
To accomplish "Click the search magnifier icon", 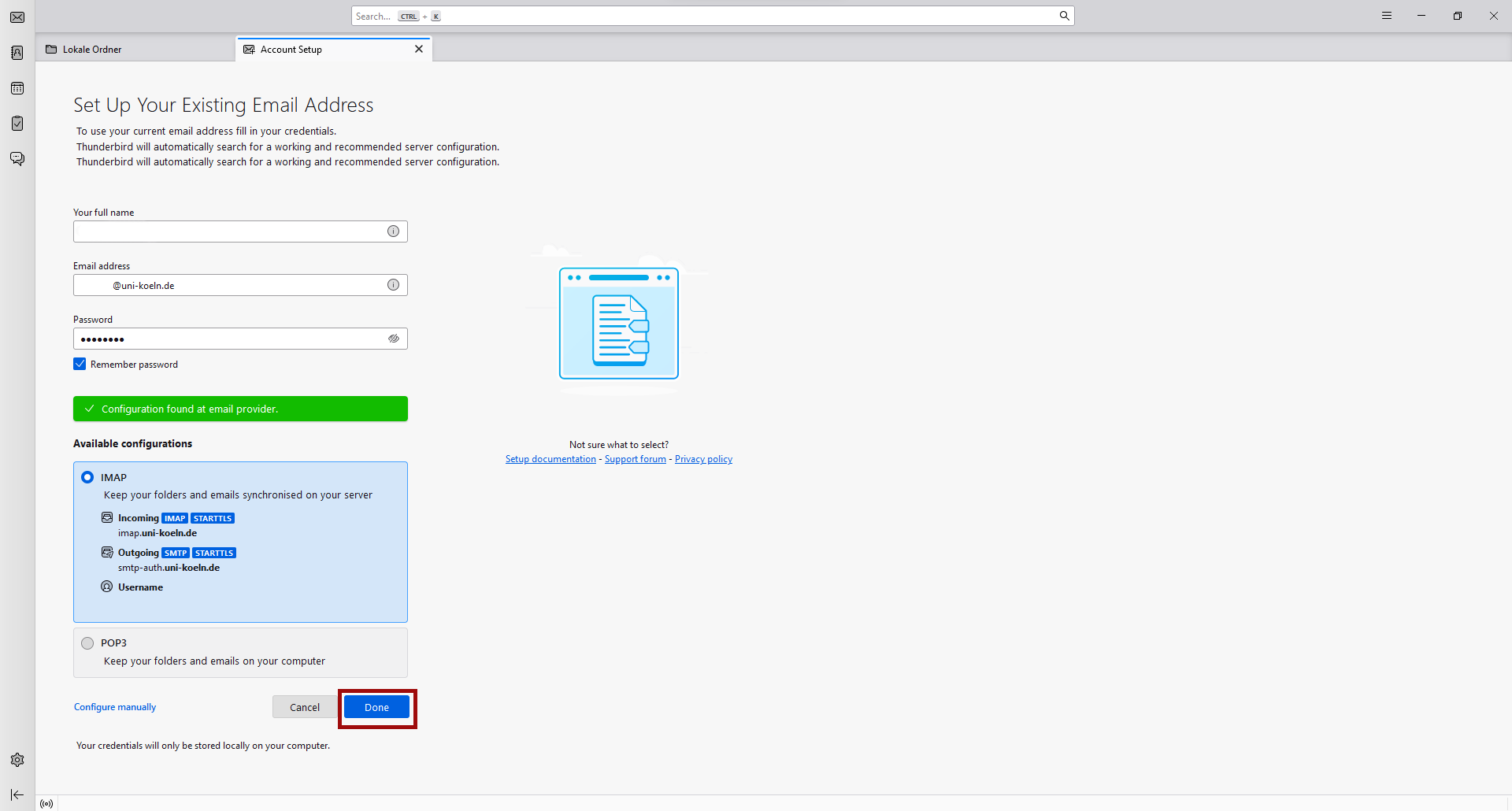I will 1064,16.
